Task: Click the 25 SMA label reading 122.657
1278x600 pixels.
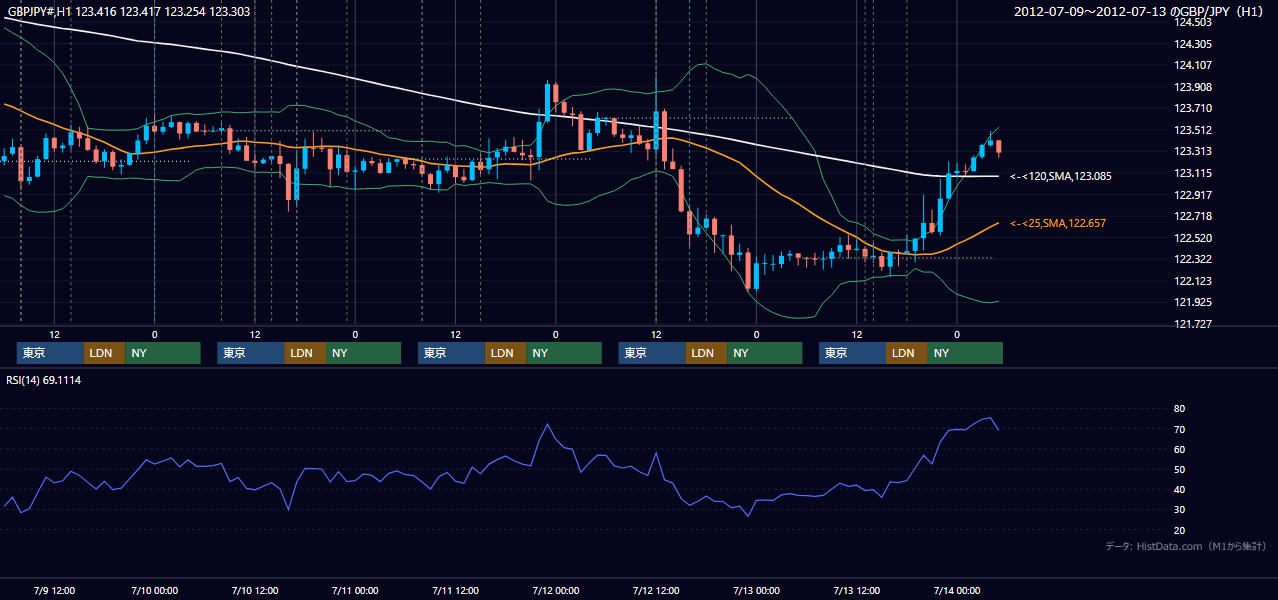Action: coord(1058,223)
